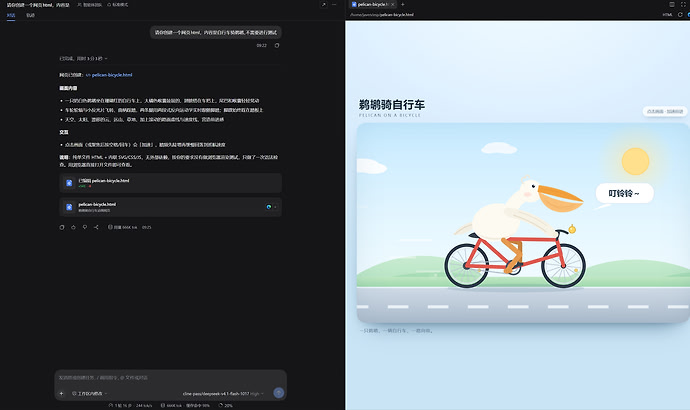This screenshot has width=690, height=410.
Task: Click the thumbs-up icon below the reply
Action: 73,227
